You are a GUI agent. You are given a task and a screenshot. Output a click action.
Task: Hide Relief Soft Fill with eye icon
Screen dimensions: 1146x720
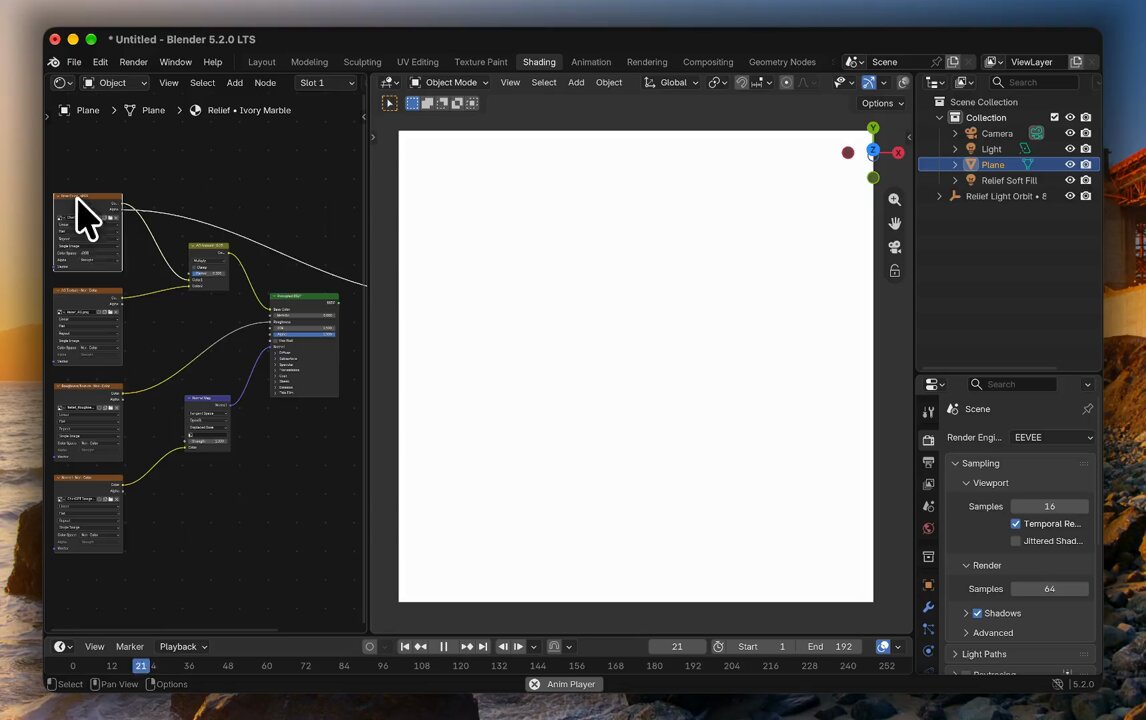pos(1070,181)
